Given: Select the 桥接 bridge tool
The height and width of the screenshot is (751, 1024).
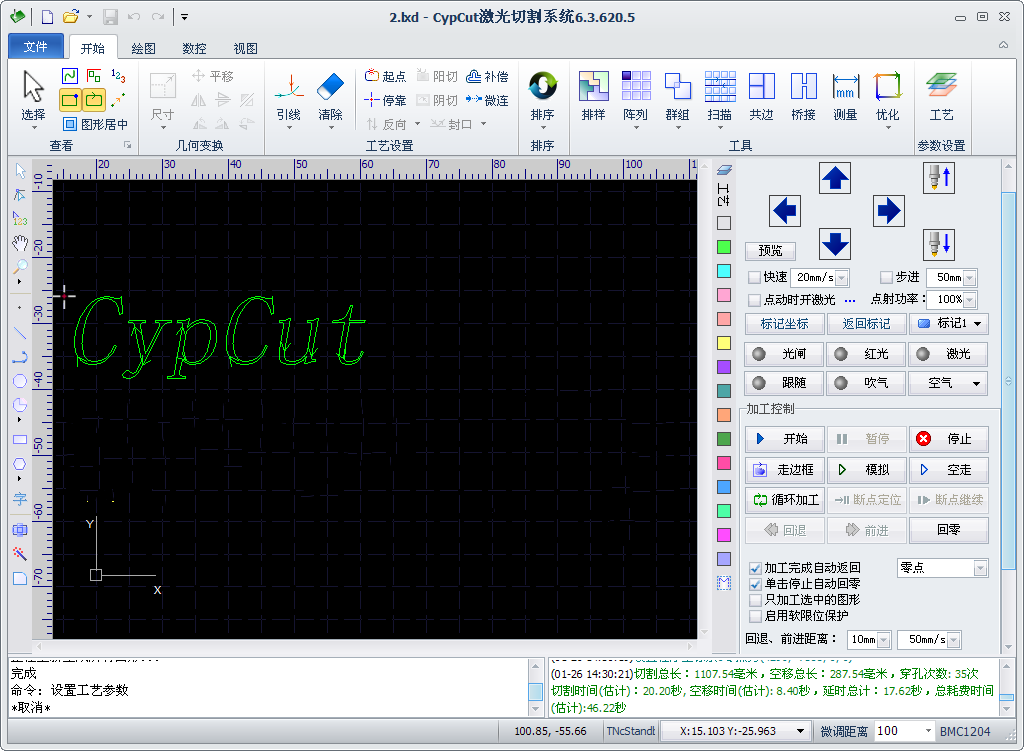Looking at the screenshot, I should pyautogui.click(x=803, y=88).
